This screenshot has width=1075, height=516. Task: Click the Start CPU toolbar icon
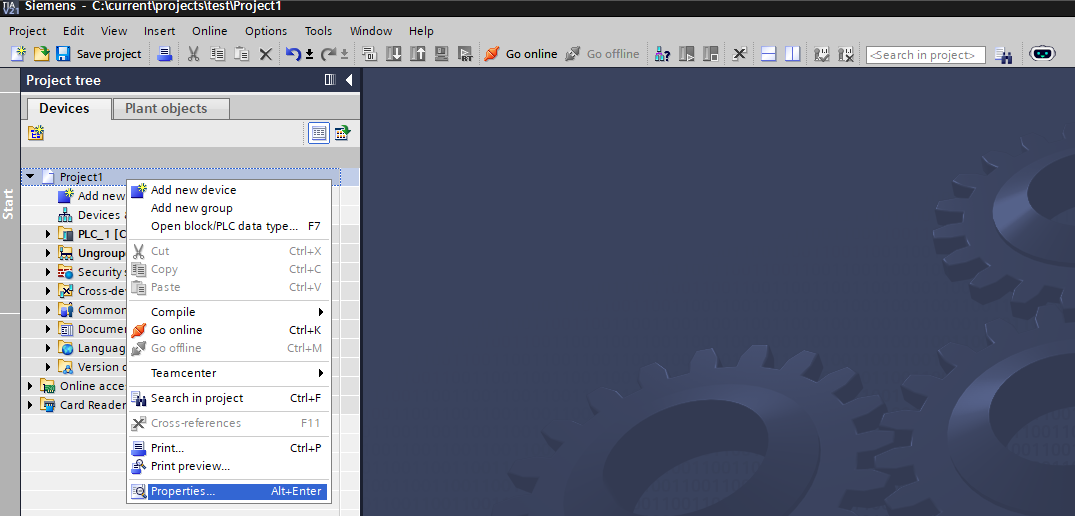[x=686, y=53]
